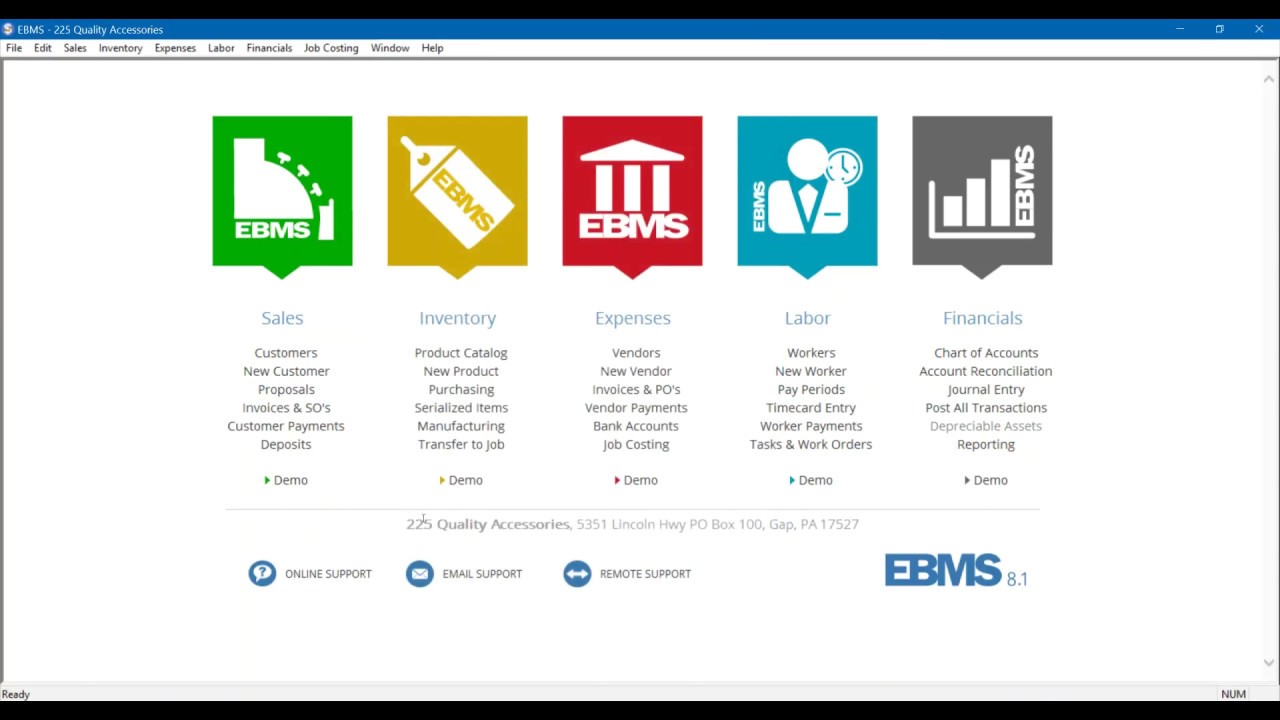Click the EBMS app icon in title bar
This screenshot has width=1280, height=720.
tap(8, 29)
